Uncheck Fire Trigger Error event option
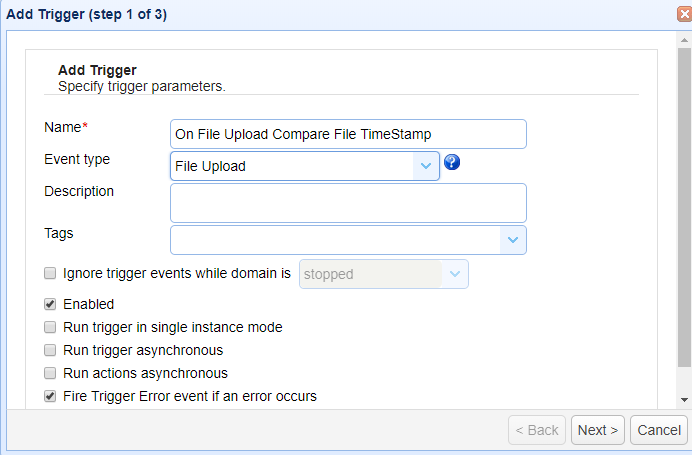The height and width of the screenshot is (458, 692). (50, 396)
